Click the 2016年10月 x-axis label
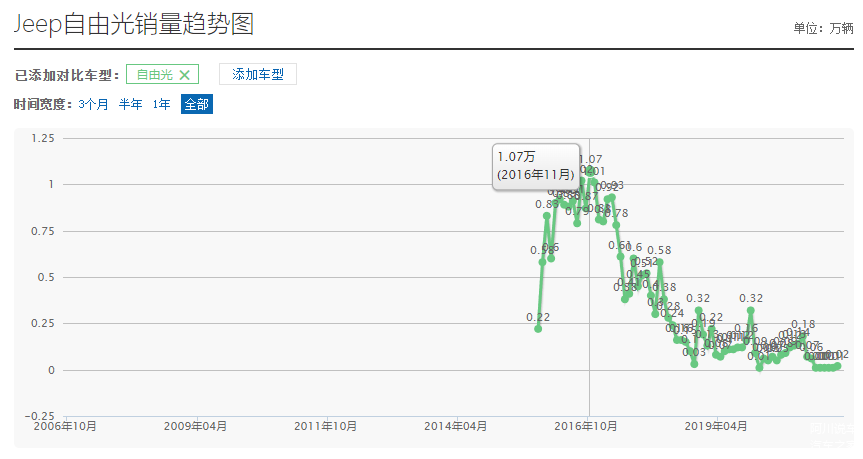 (x=589, y=426)
